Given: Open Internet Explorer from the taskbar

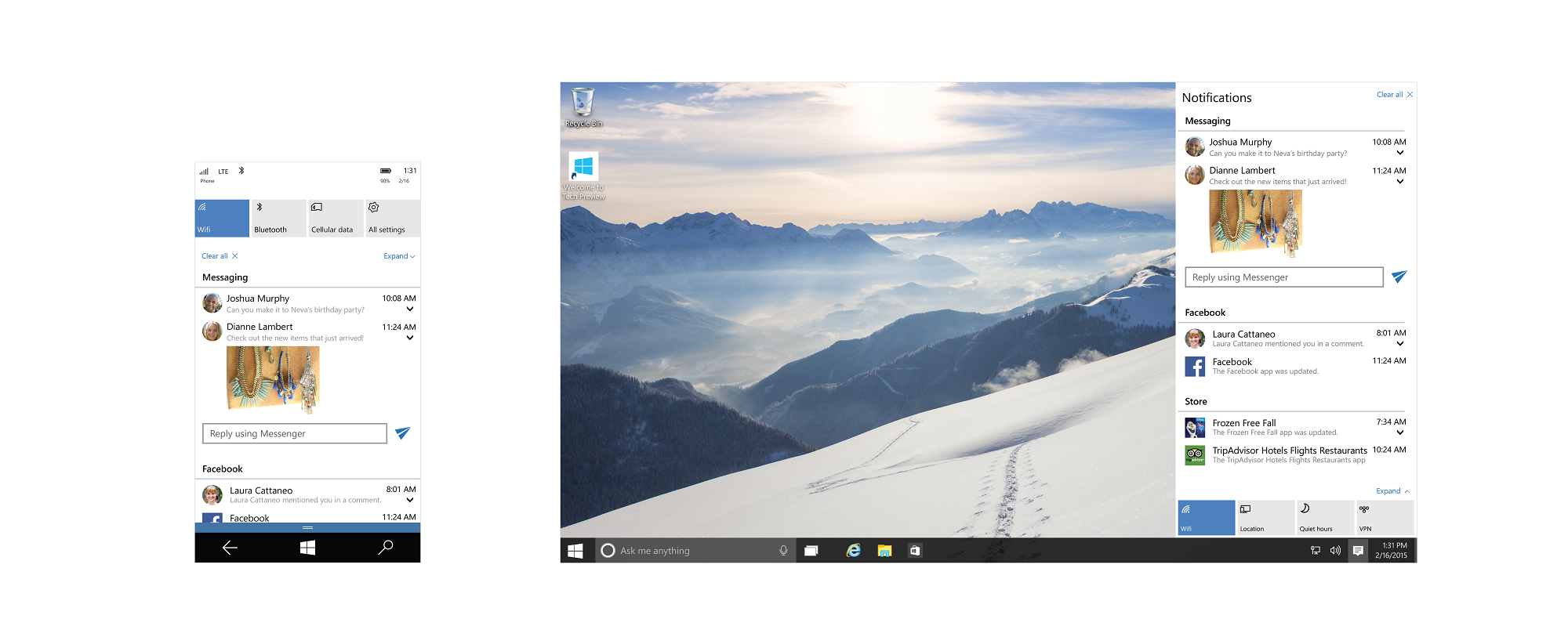Looking at the screenshot, I should (853, 551).
